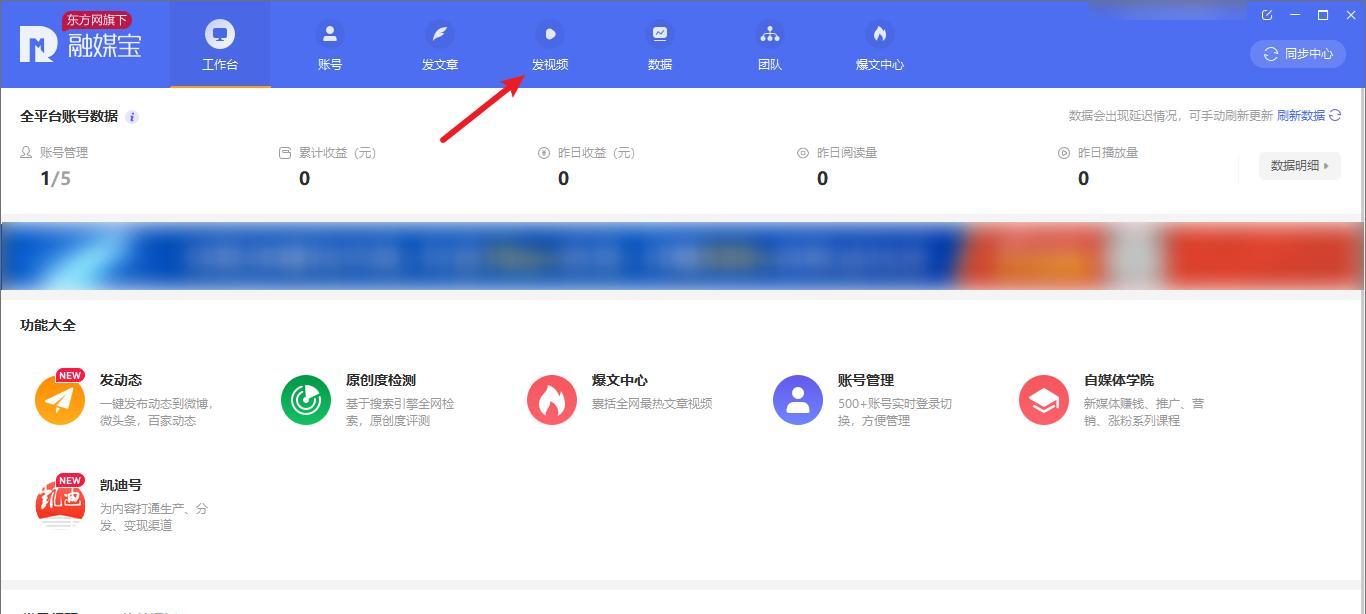Viewport: 1366px width, 614px height.
Task: Click the 账号管理 purple person icon
Action: coord(798,400)
